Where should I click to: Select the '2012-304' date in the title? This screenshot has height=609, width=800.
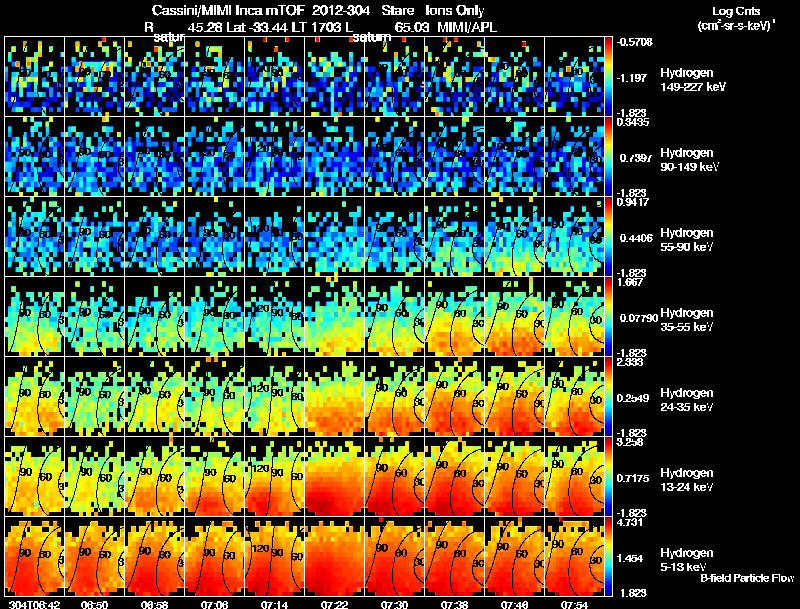[341, 11]
